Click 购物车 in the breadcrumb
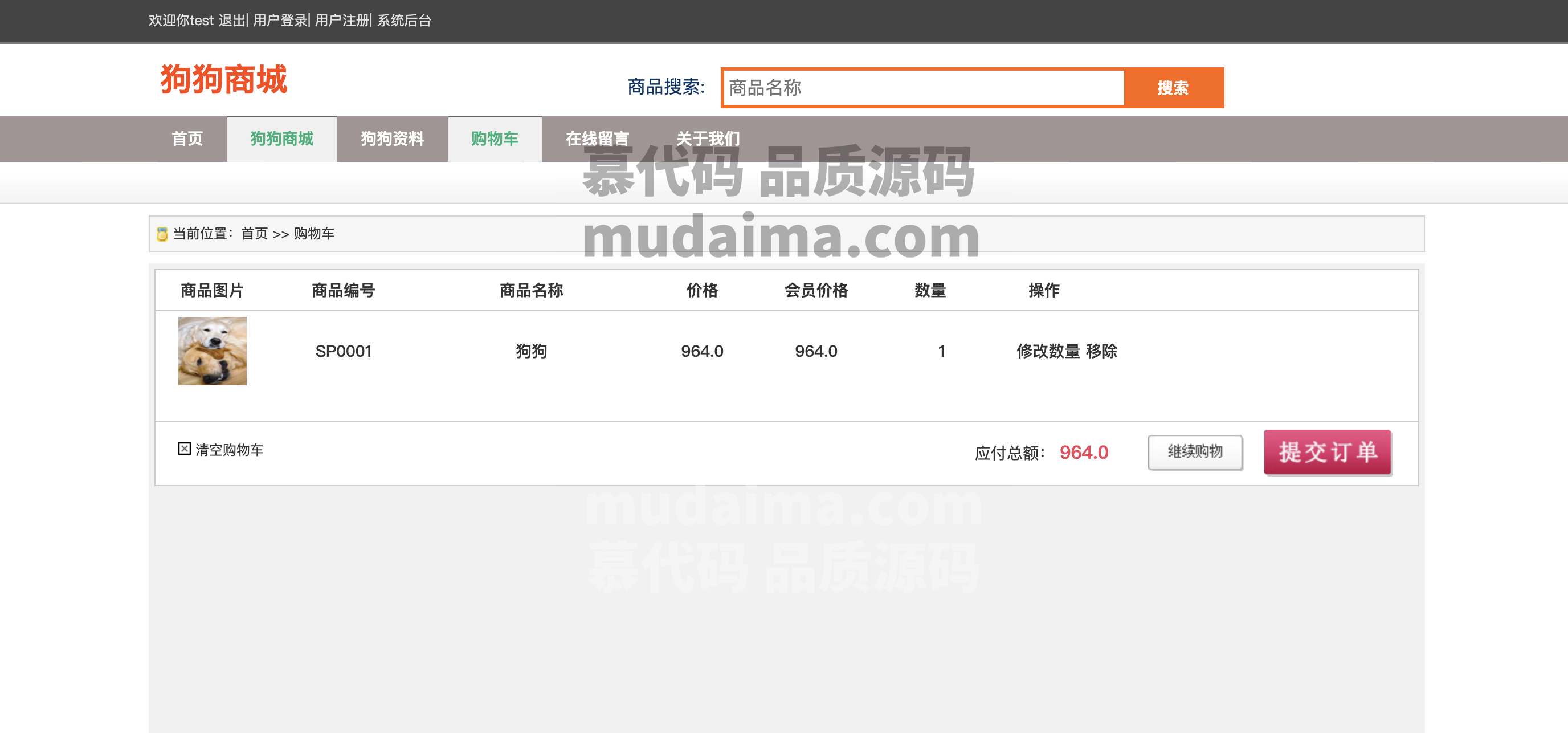 314,234
